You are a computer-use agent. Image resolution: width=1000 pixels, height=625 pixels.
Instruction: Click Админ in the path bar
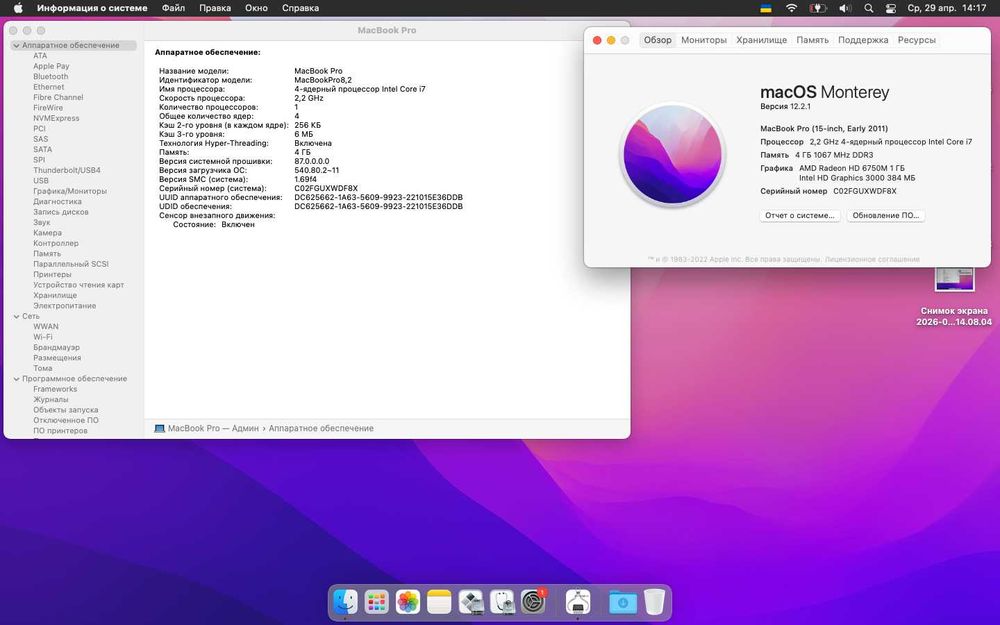coord(245,429)
